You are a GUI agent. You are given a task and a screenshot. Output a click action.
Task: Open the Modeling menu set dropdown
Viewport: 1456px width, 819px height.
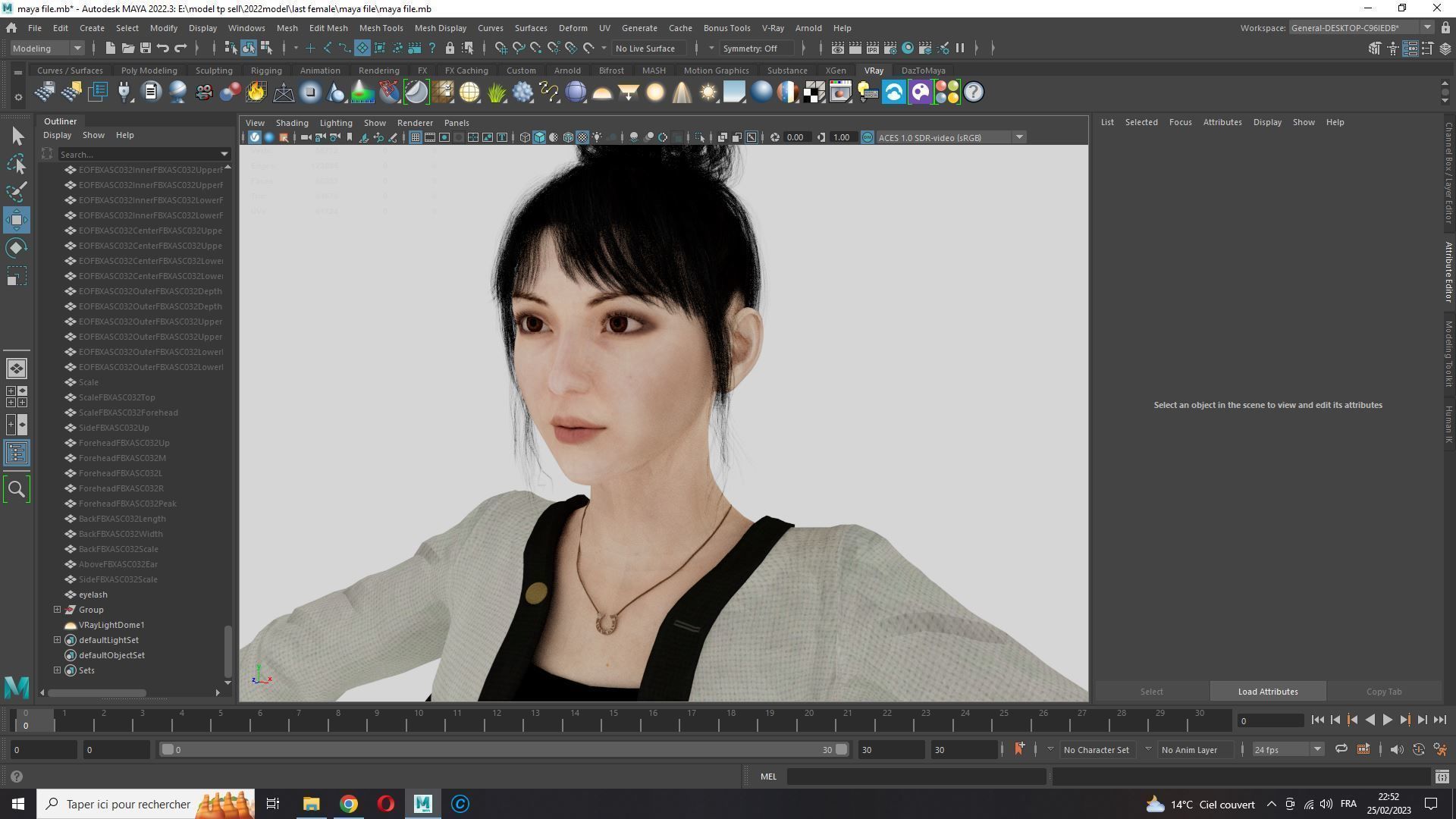(x=77, y=49)
